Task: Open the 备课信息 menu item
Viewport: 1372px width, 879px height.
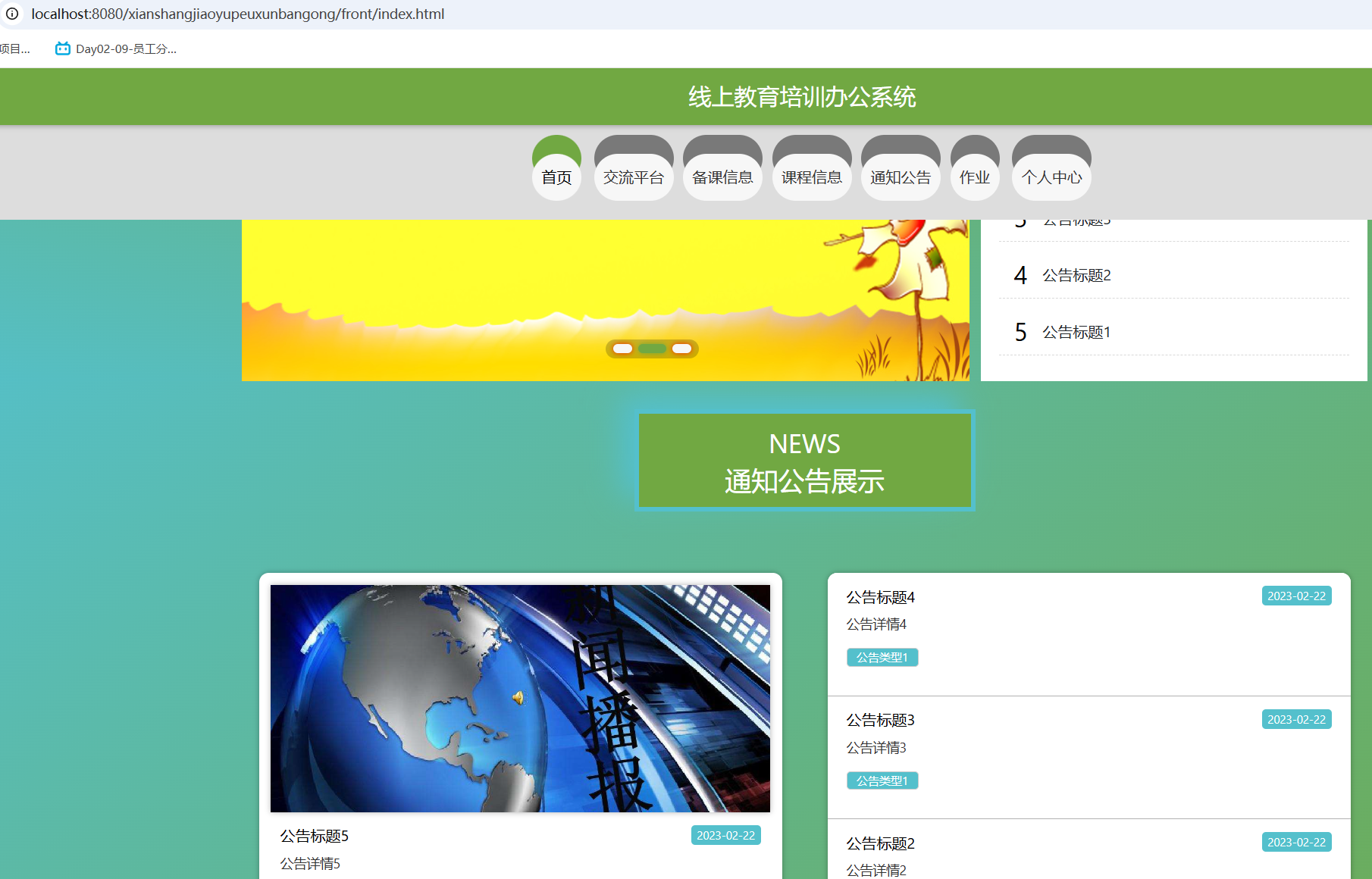Action: click(722, 177)
